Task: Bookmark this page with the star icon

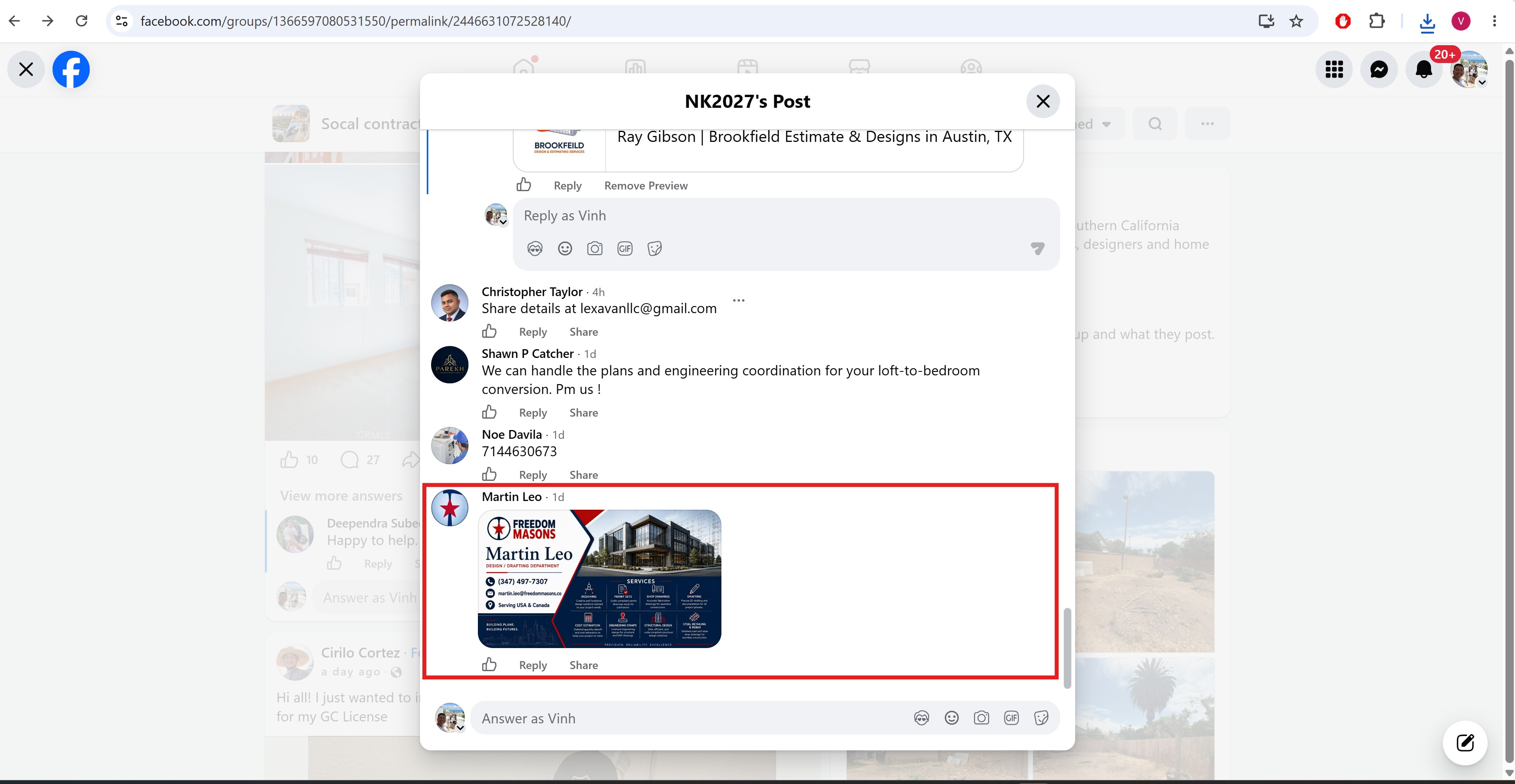Action: [1296, 21]
